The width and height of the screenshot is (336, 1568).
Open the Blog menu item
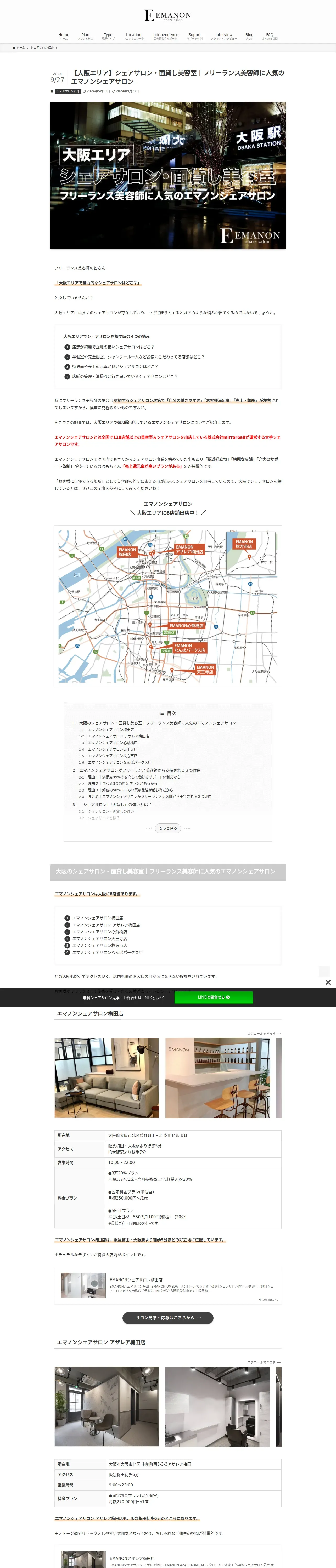[249, 37]
